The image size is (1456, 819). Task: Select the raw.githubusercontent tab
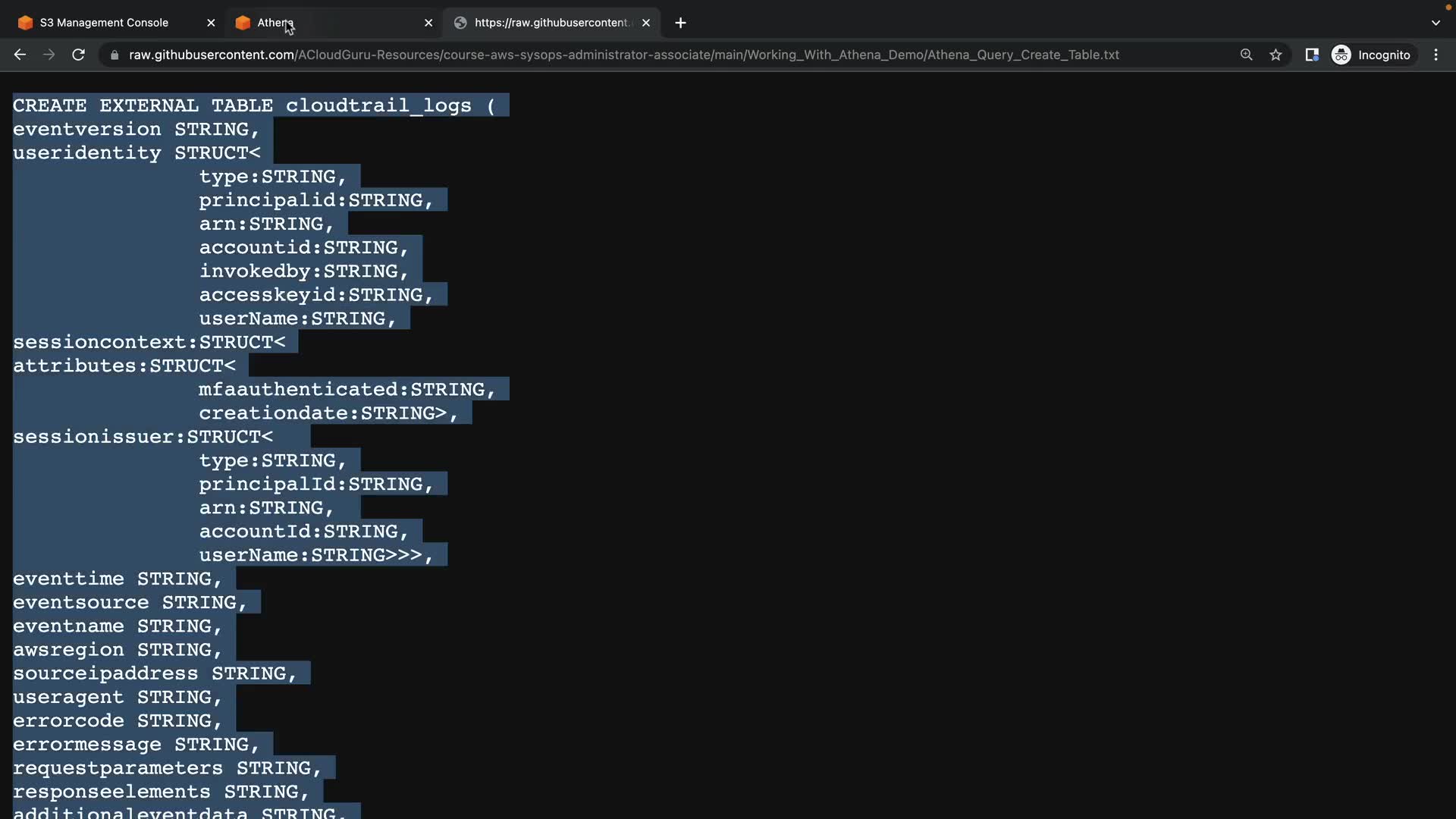click(551, 23)
